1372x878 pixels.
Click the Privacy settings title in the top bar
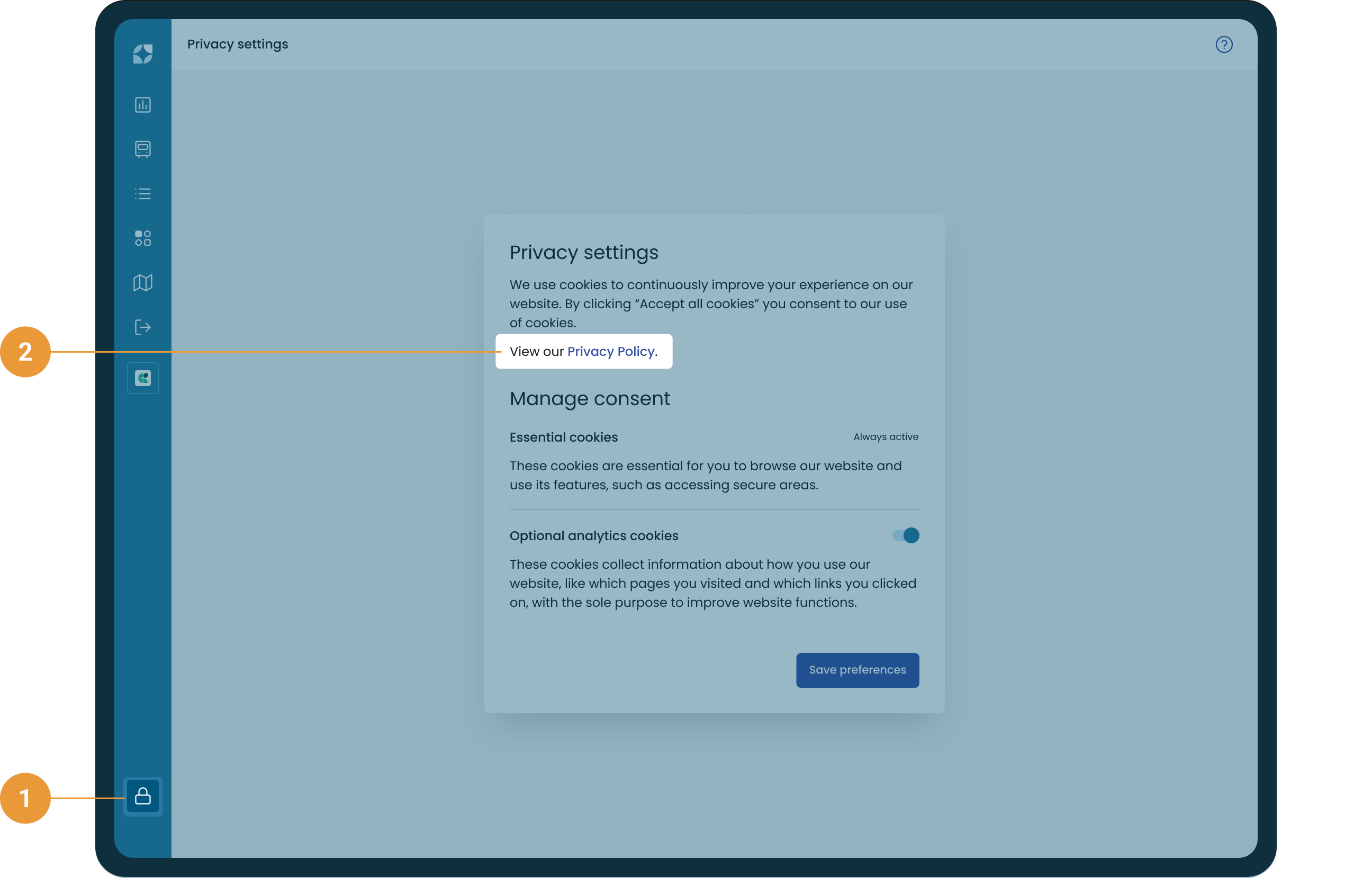tap(238, 44)
